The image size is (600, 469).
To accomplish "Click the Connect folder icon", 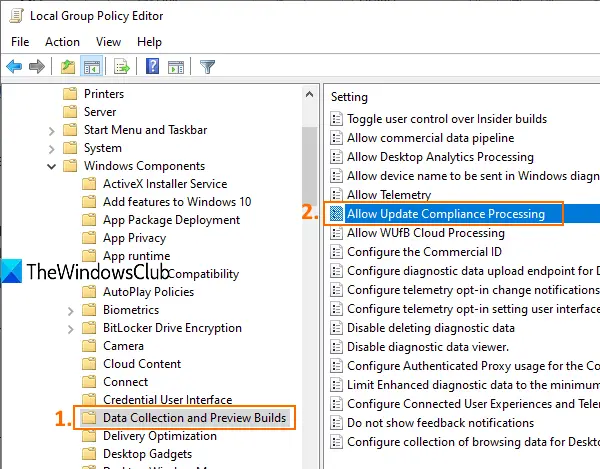I will pyautogui.click(x=89, y=382).
